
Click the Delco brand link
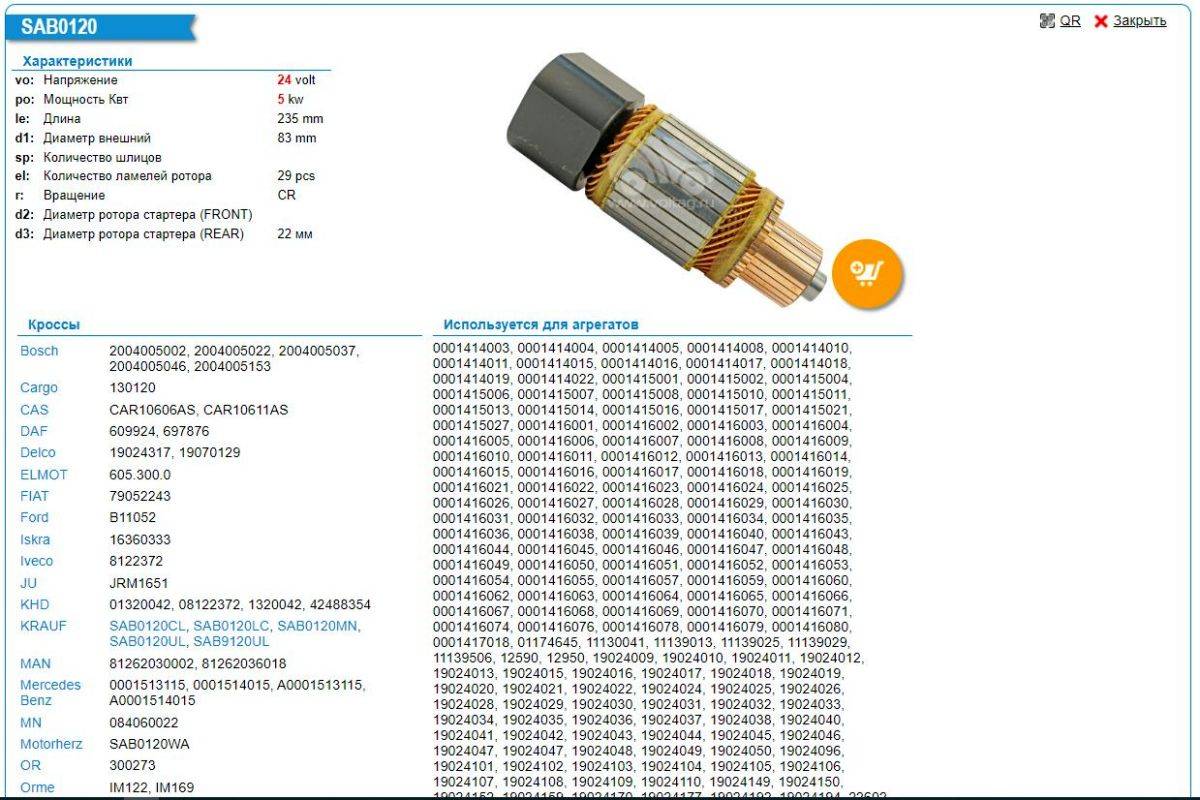(x=38, y=453)
